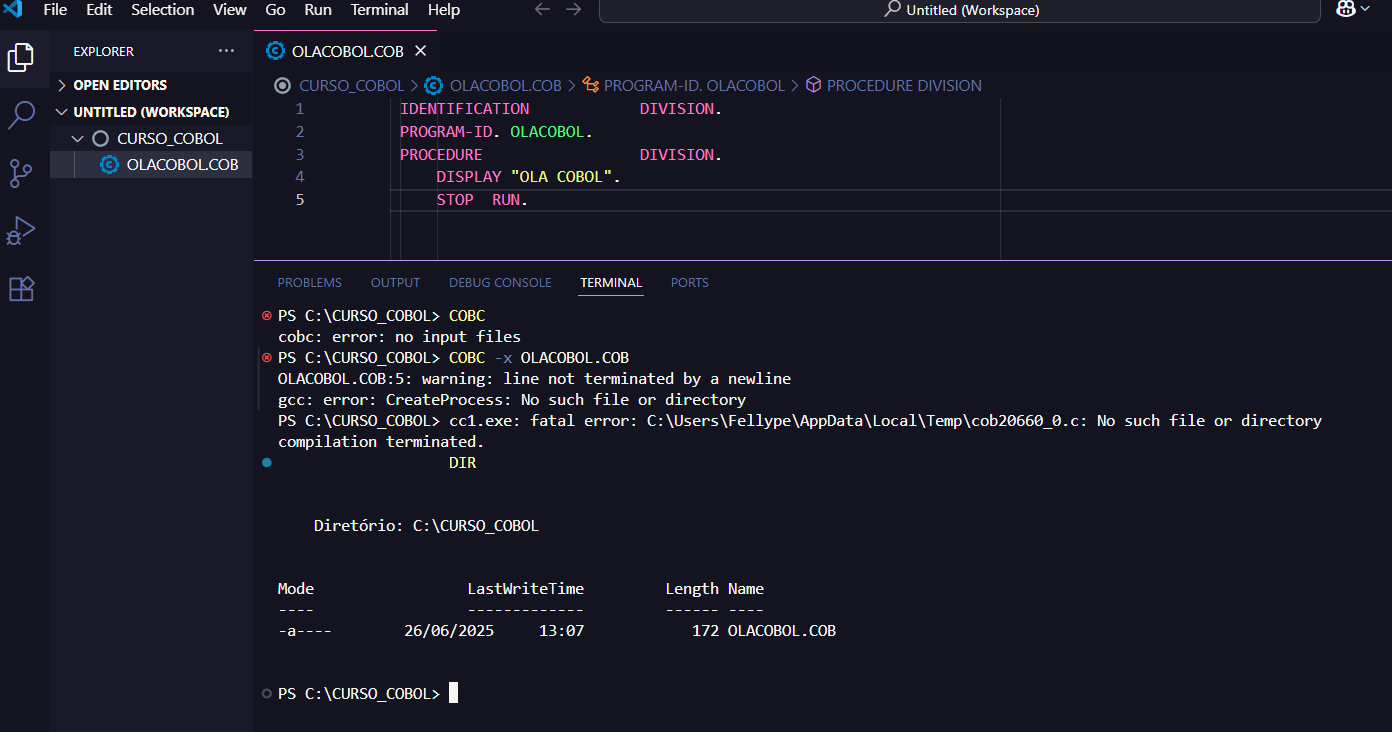Image resolution: width=1392 pixels, height=732 pixels.
Task: Open Copilot dropdown chevron
Action: (1365, 9)
